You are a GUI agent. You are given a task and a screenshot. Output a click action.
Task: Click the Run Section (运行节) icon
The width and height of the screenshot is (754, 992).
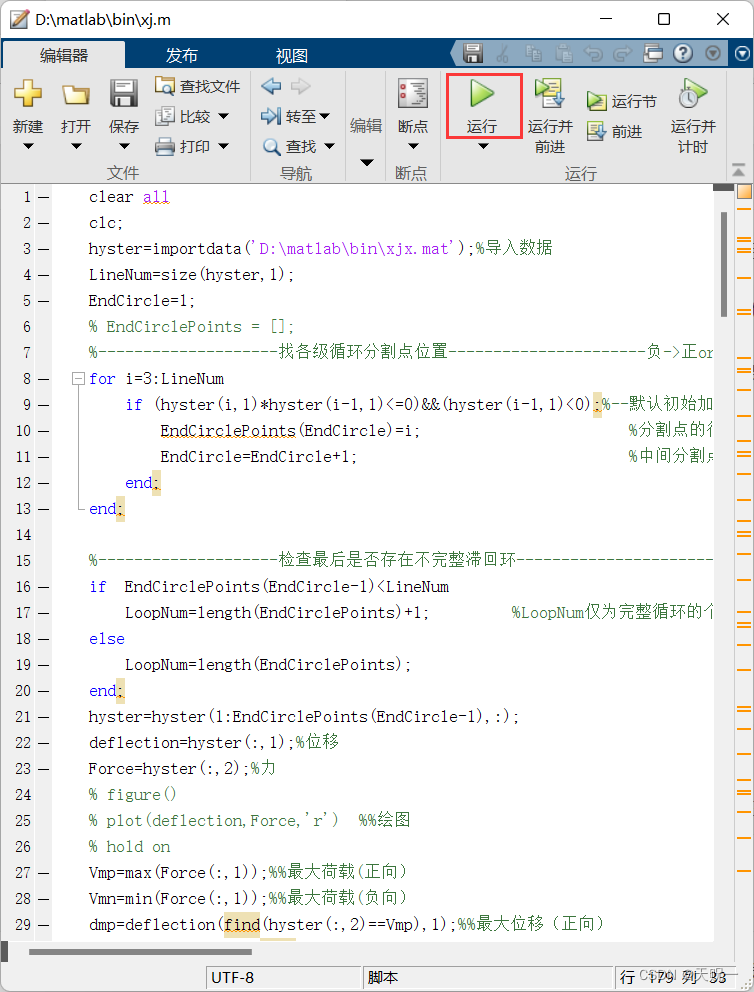click(596, 101)
